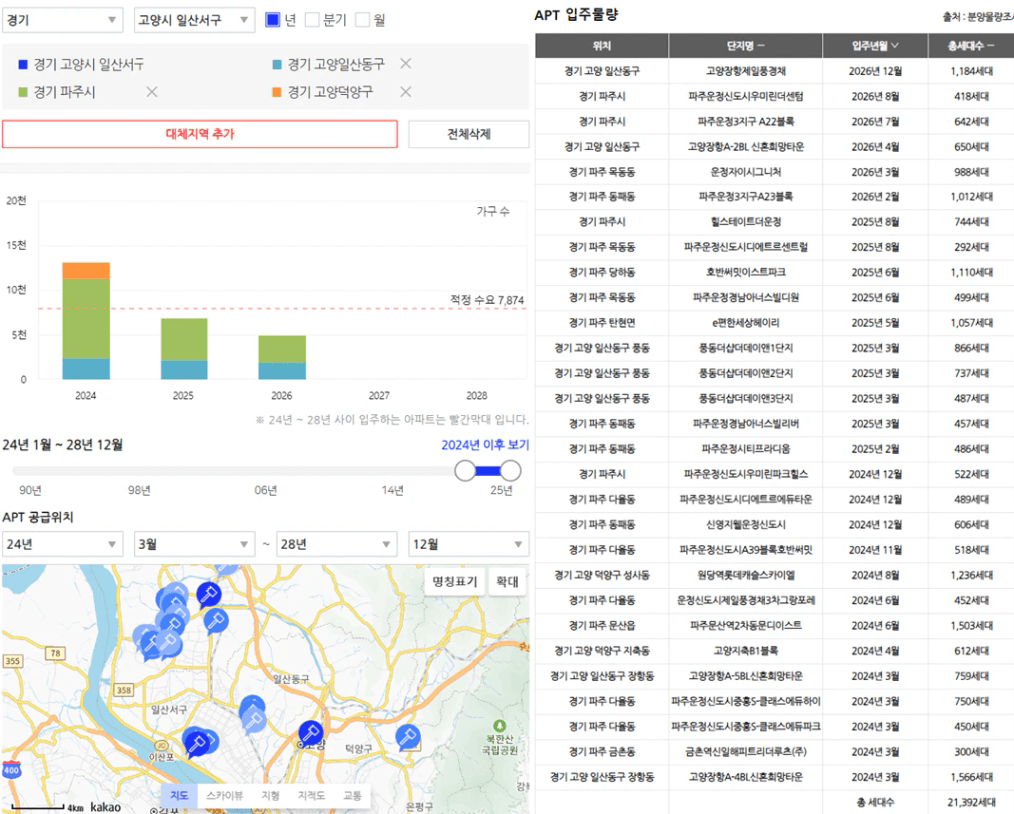Sort table by 총세대수 column header
This screenshot has width=1014, height=814.
pyautogui.click(x=971, y=45)
